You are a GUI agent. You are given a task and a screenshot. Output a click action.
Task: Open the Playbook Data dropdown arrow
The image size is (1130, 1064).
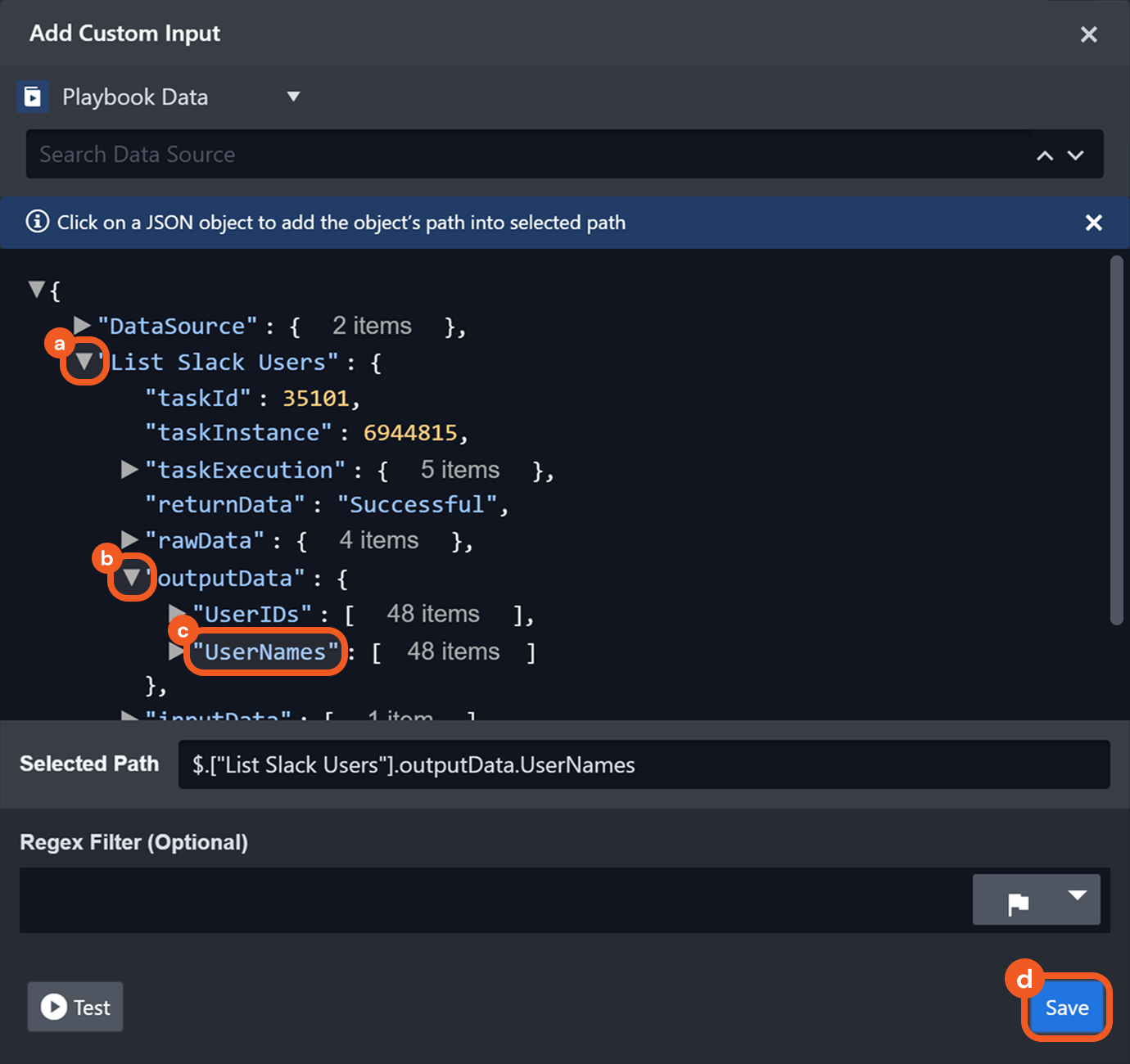293,97
